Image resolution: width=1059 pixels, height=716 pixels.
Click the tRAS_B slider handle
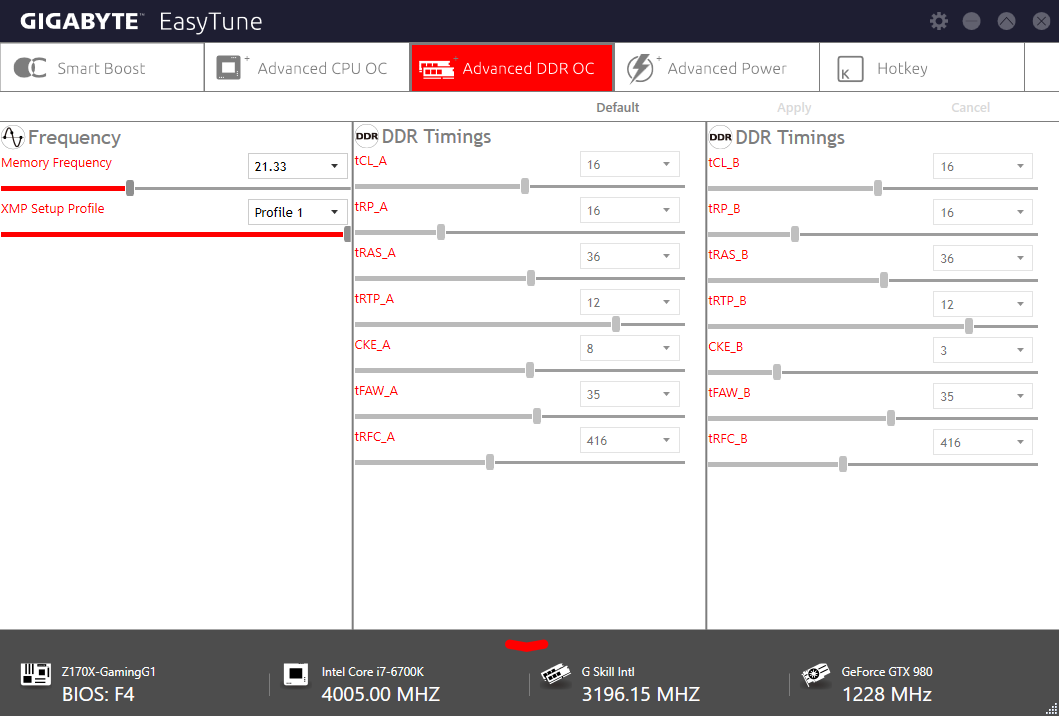(884, 280)
